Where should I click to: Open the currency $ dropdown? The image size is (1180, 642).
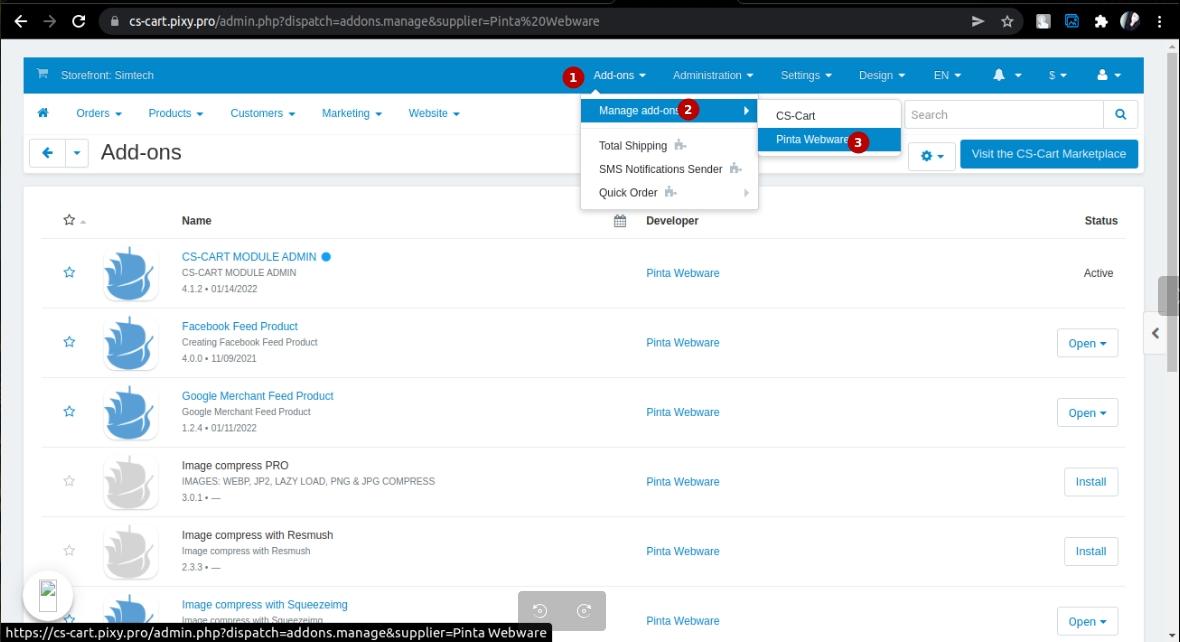click(x=1057, y=75)
